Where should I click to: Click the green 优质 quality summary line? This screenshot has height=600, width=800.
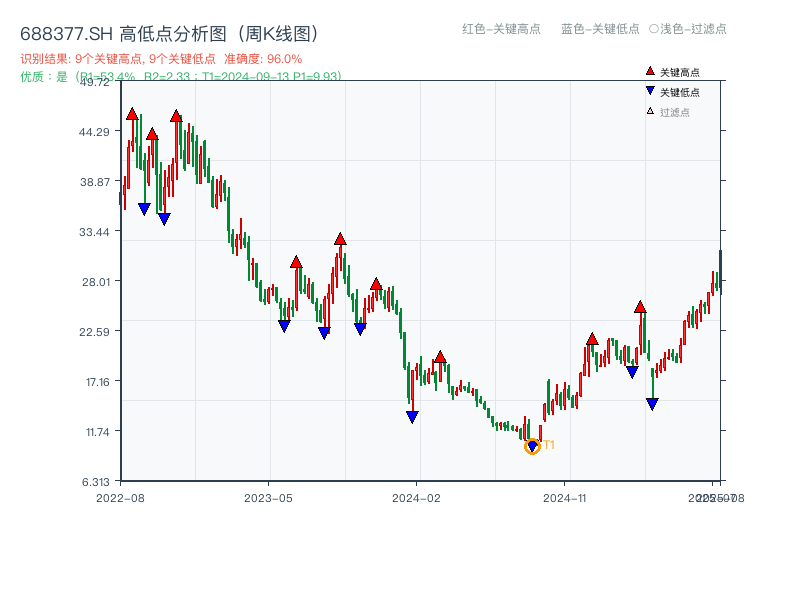tap(181, 77)
